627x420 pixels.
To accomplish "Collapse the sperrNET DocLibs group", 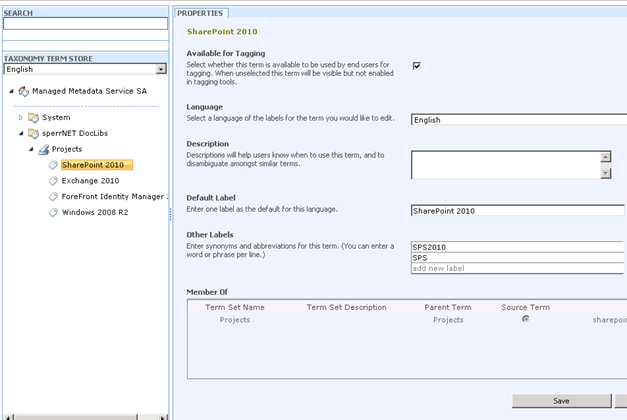I will coord(21,133).
